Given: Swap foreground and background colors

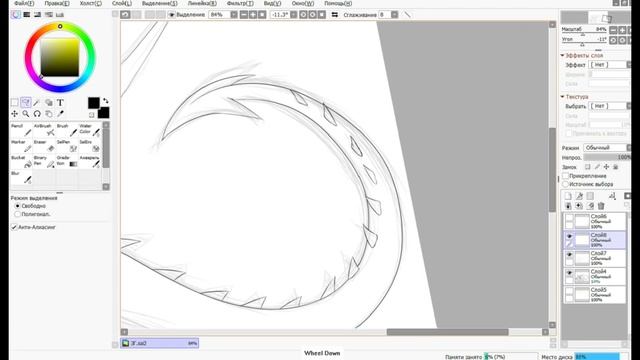Looking at the screenshot, I should [106, 100].
